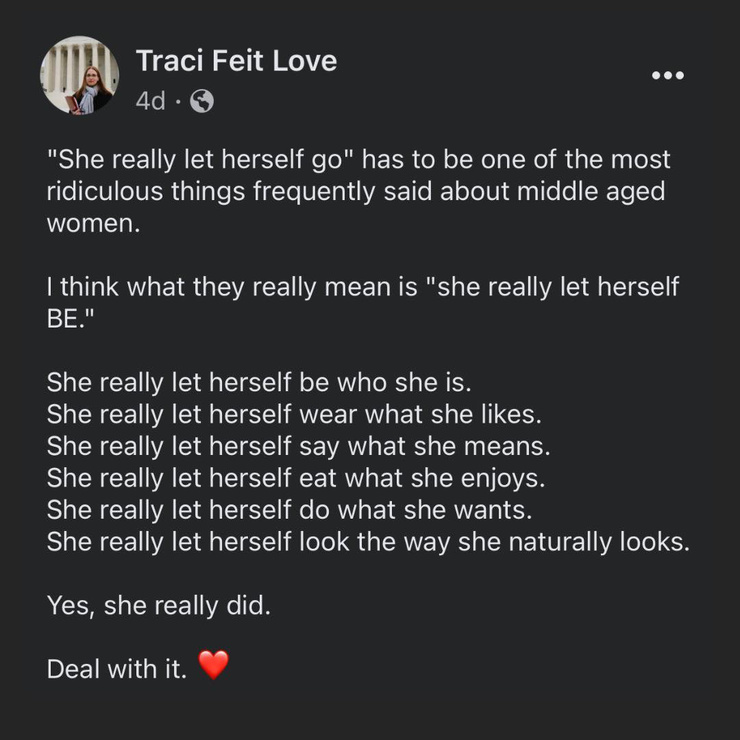Viewport: 740px width, 740px height.
Task: Click the sentence "Yes, she really did."
Action: [159, 605]
